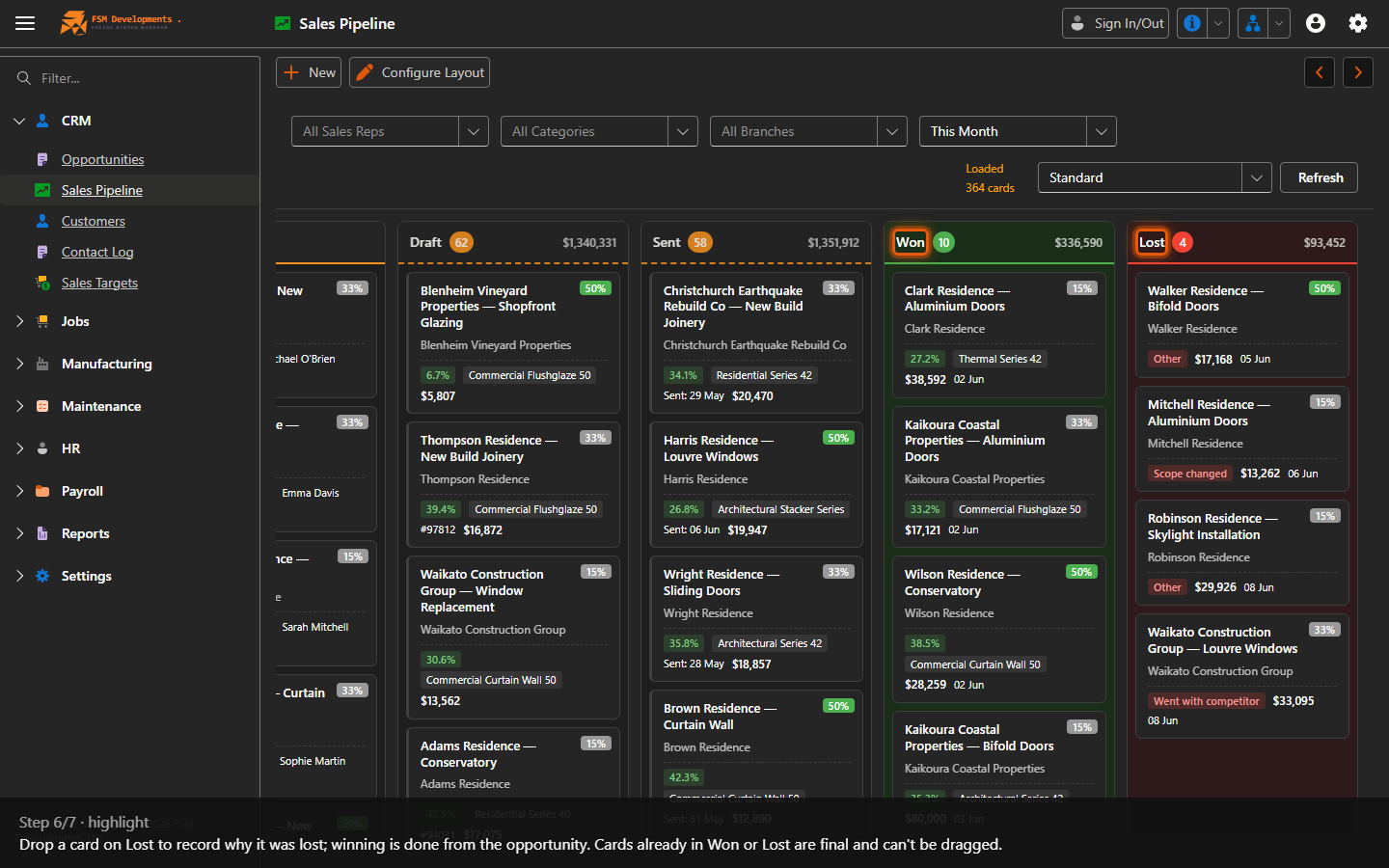Open the user account icon
Screen dimensions: 1389x868
[x=1316, y=23]
